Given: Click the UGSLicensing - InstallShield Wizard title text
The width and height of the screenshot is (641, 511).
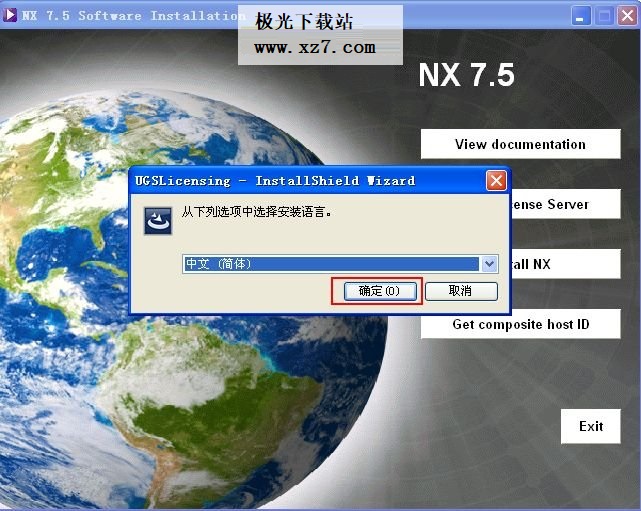Looking at the screenshot, I should [275, 181].
